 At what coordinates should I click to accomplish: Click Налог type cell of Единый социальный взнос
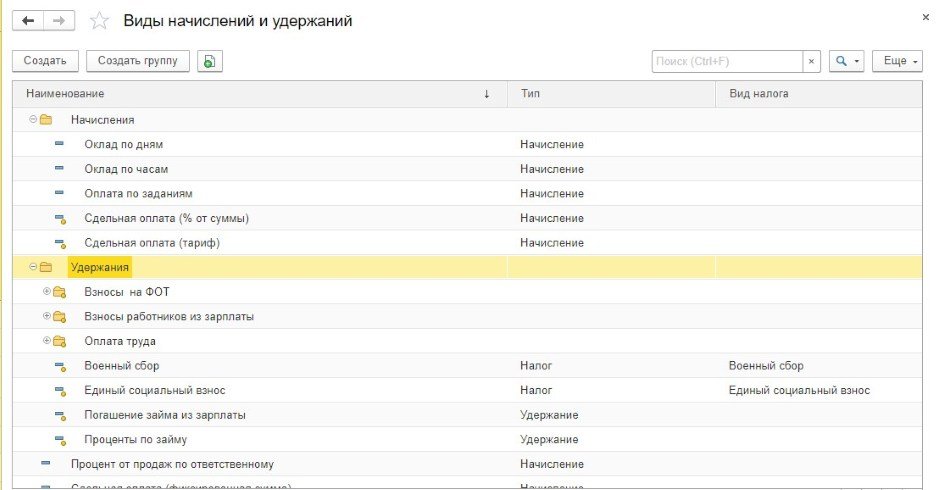point(611,390)
